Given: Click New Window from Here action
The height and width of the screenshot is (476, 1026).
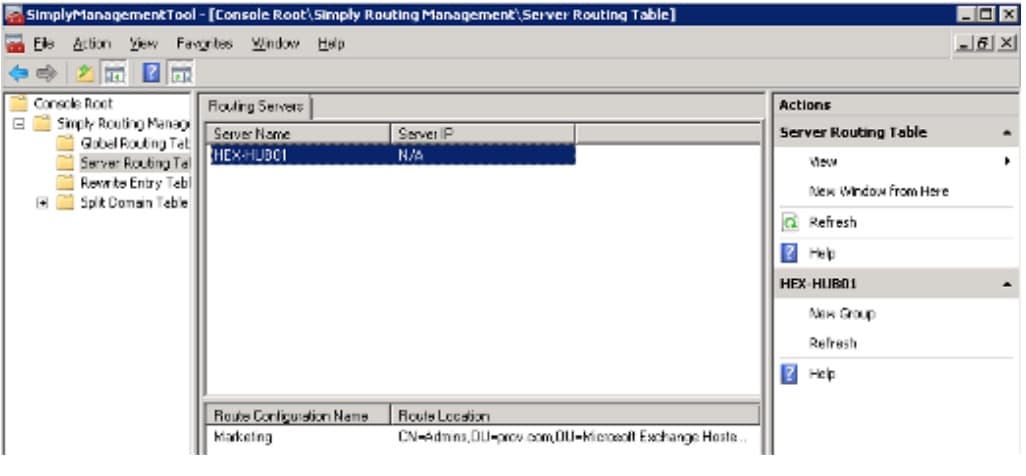Looking at the screenshot, I should pyautogui.click(x=878, y=191).
